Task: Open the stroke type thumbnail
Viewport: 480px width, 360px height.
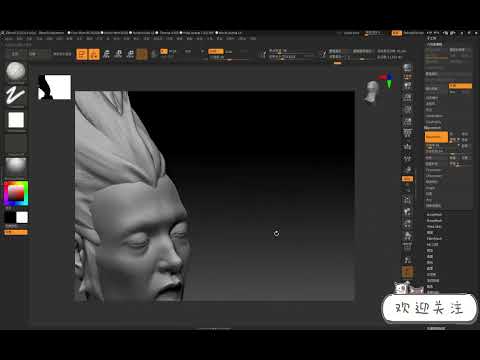Action: [16, 95]
